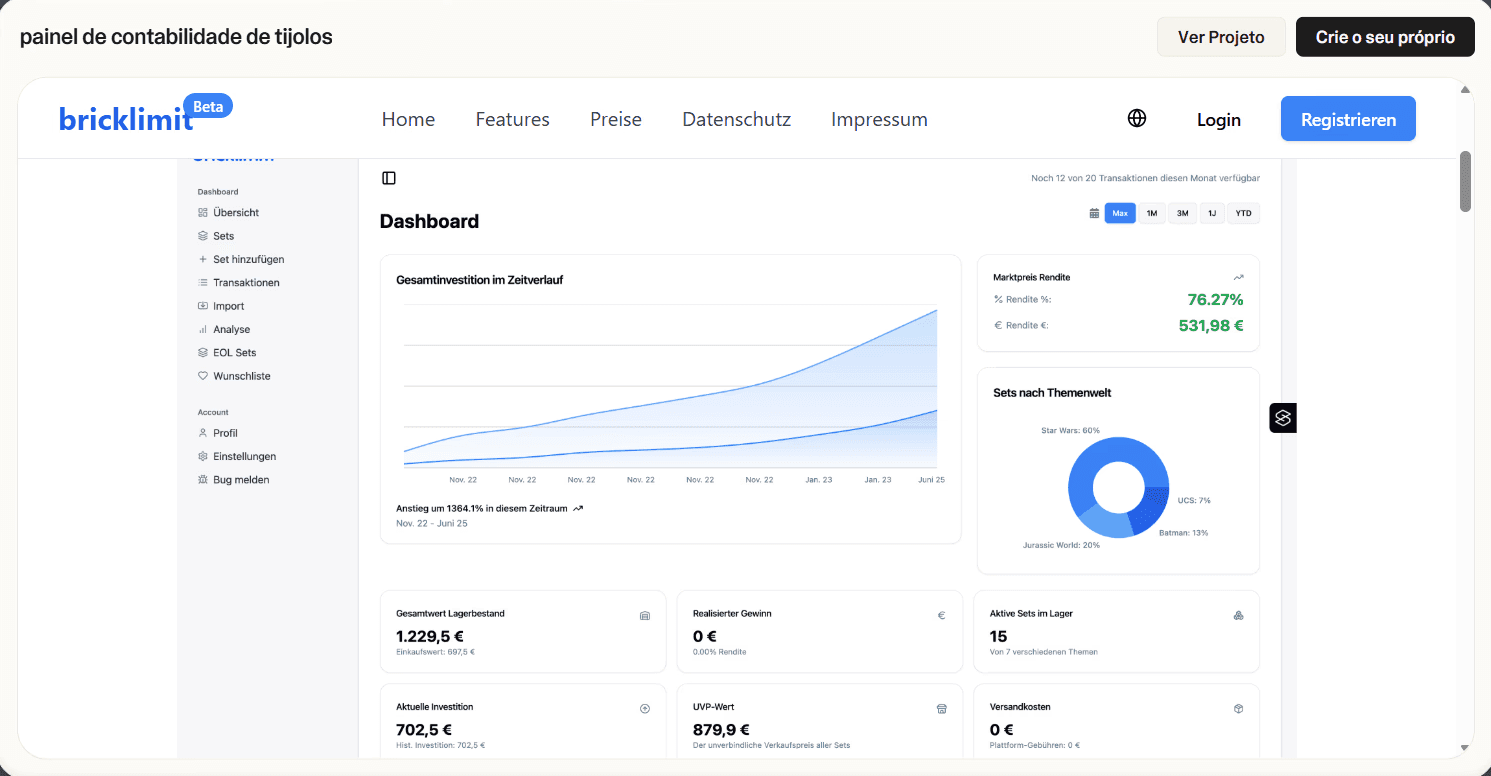This screenshot has width=1491, height=776.
Task: Click the person icon beside Profil
Action: (x=203, y=433)
